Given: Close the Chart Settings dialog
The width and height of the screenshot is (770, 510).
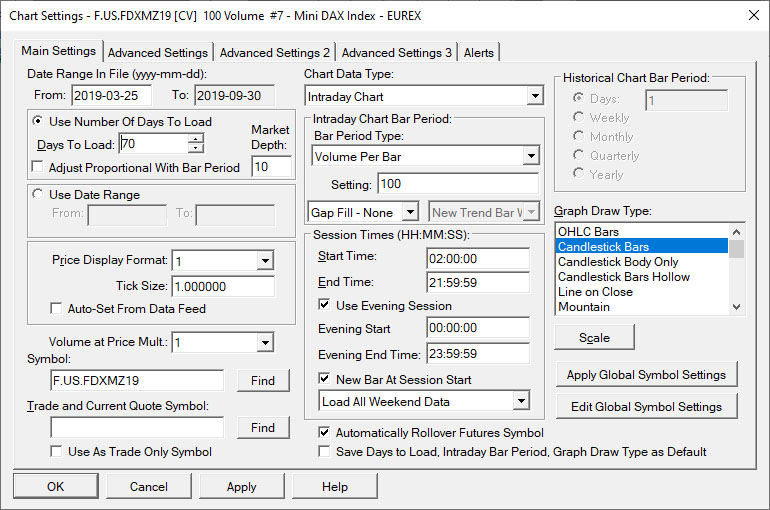Looking at the screenshot, I should click(x=754, y=15).
